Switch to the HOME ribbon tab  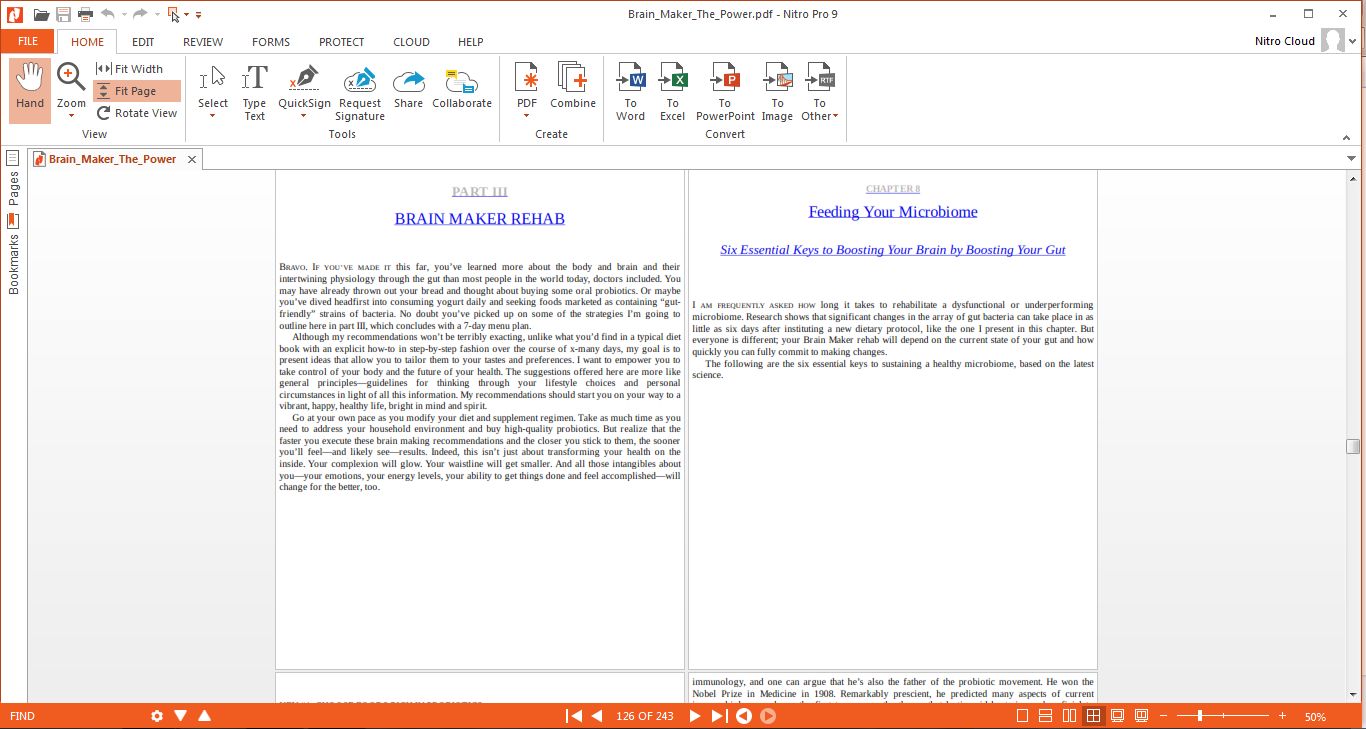pyautogui.click(x=87, y=42)
